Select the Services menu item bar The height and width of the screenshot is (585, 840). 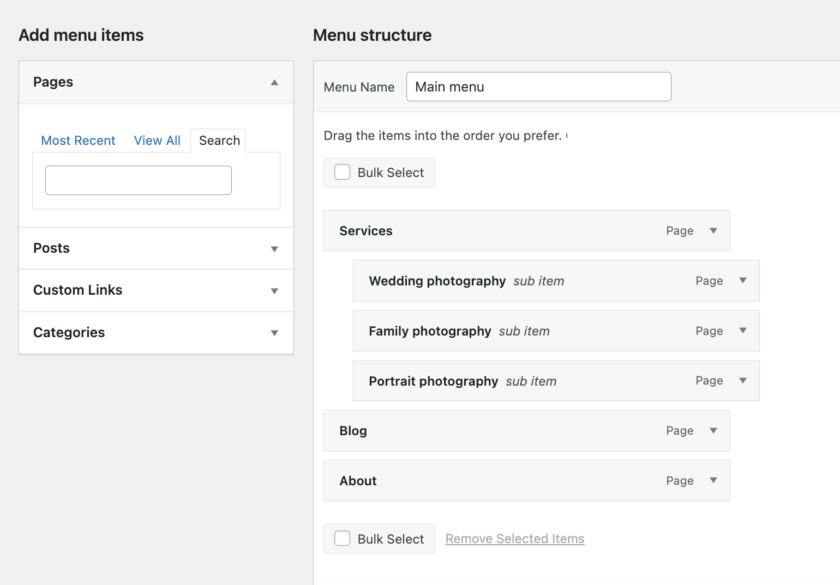click(500, 231)
